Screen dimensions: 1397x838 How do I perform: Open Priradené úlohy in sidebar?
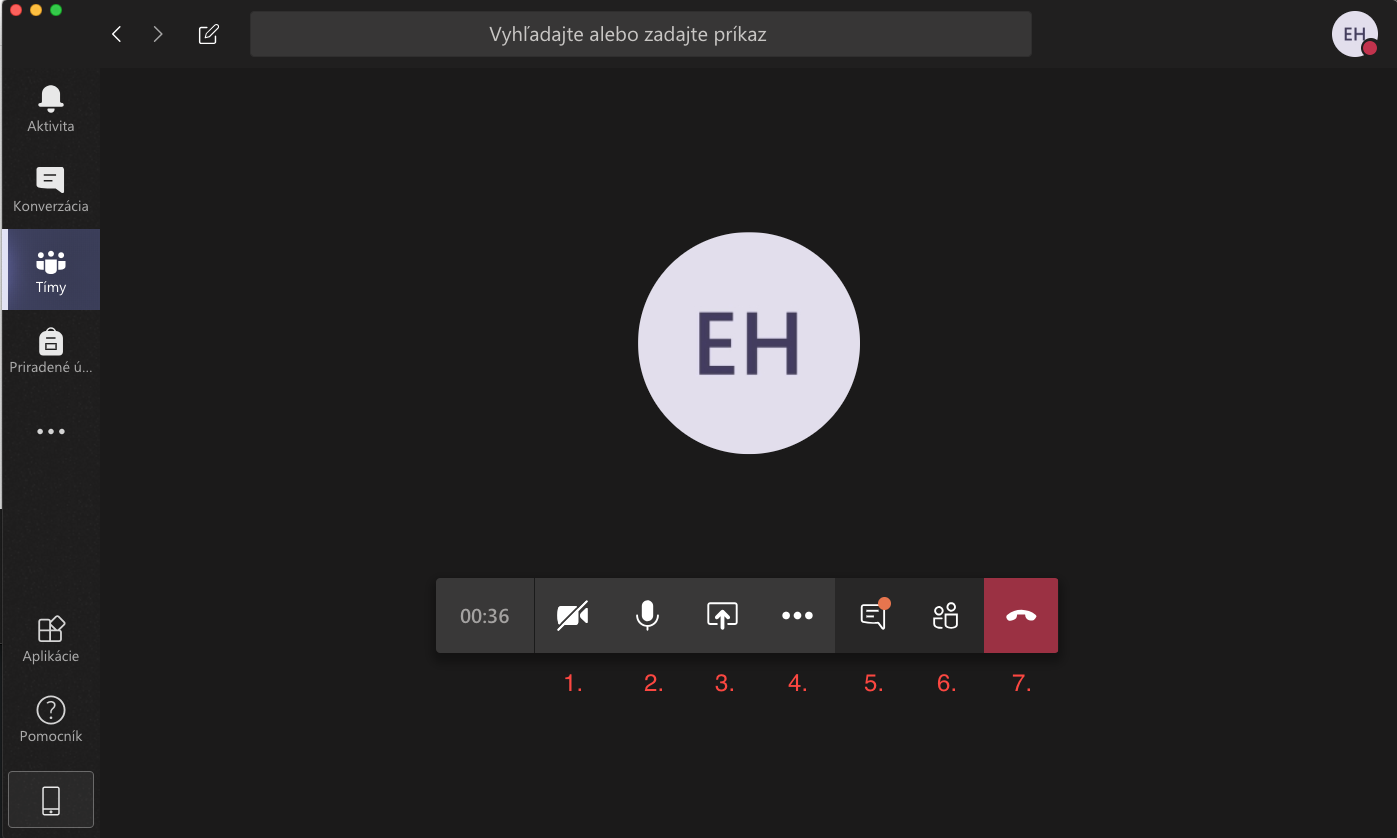point(51,350)
